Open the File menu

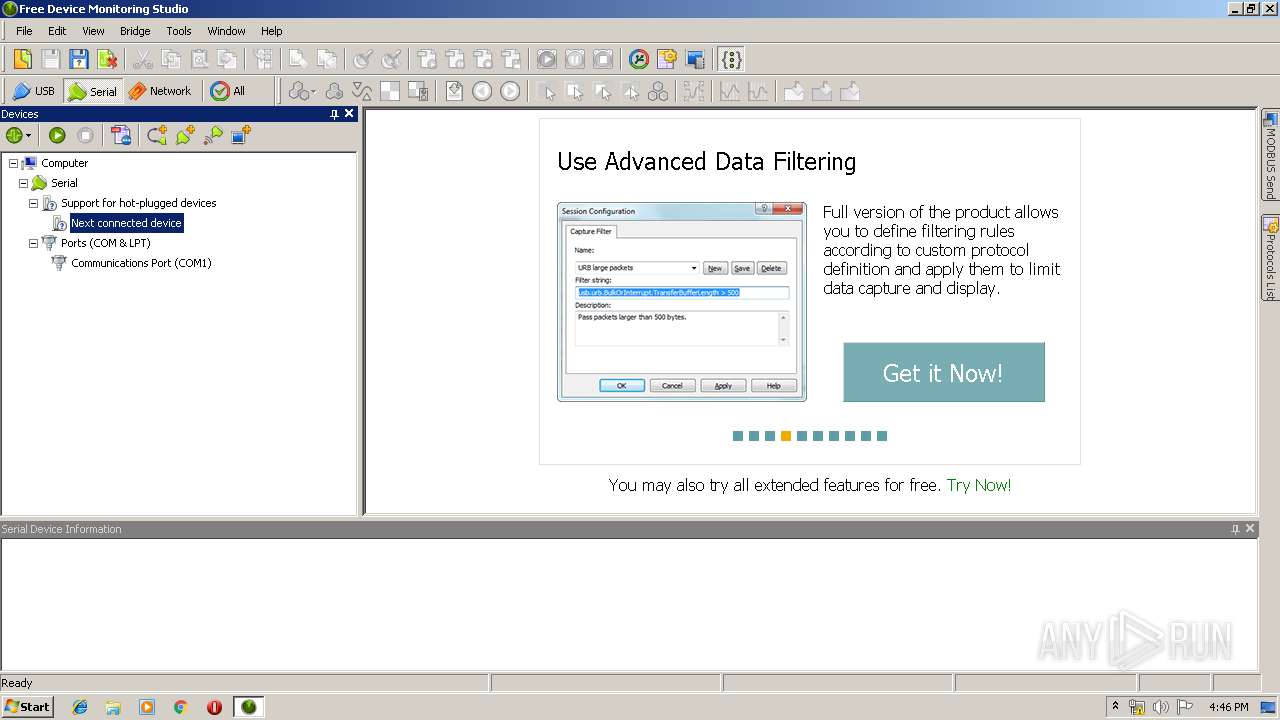tap(24, 31)
